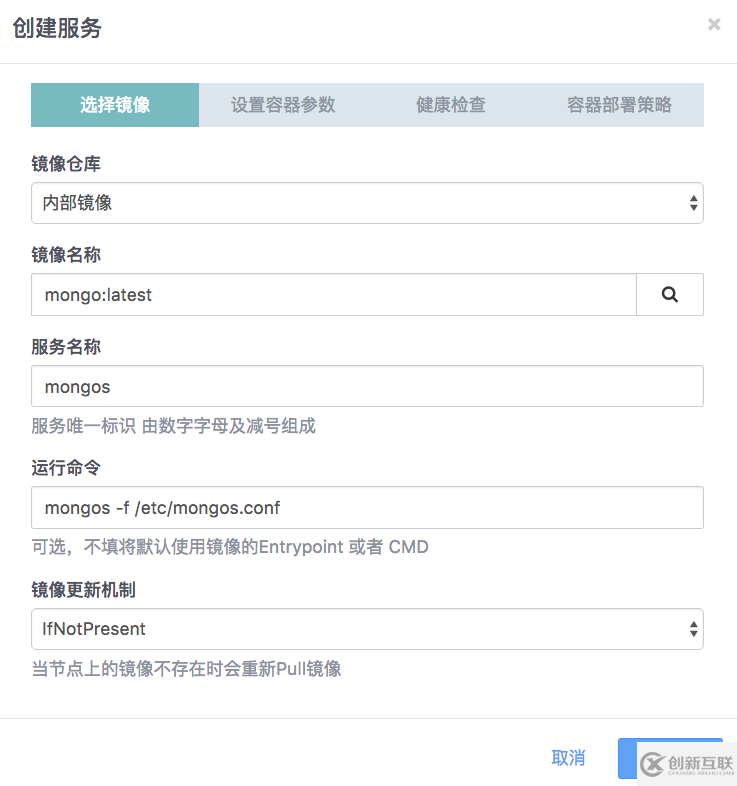Close the 创建服务 dialog with the X
737x786 pixels.
pos(714,25)
